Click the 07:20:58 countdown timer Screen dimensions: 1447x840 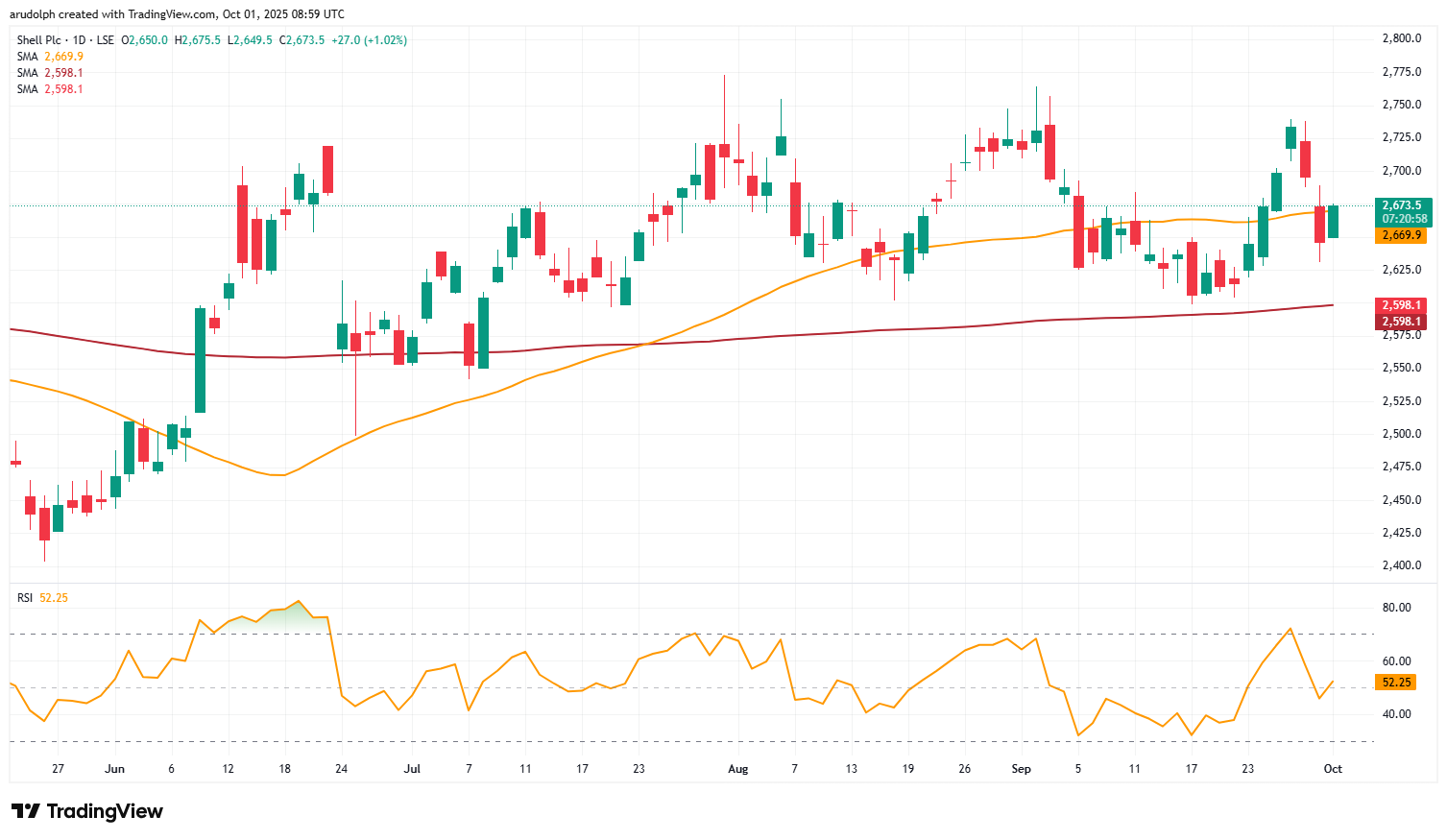point(1404,219)
